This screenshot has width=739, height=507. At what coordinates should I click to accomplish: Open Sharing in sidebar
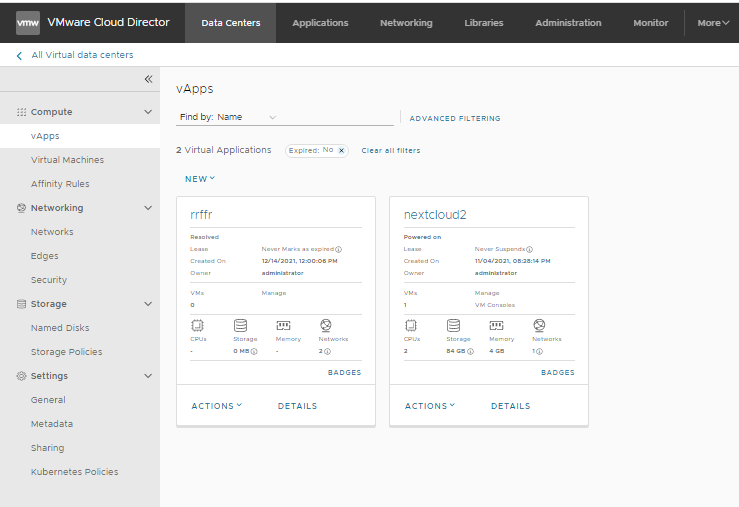[x=47, y=448]
